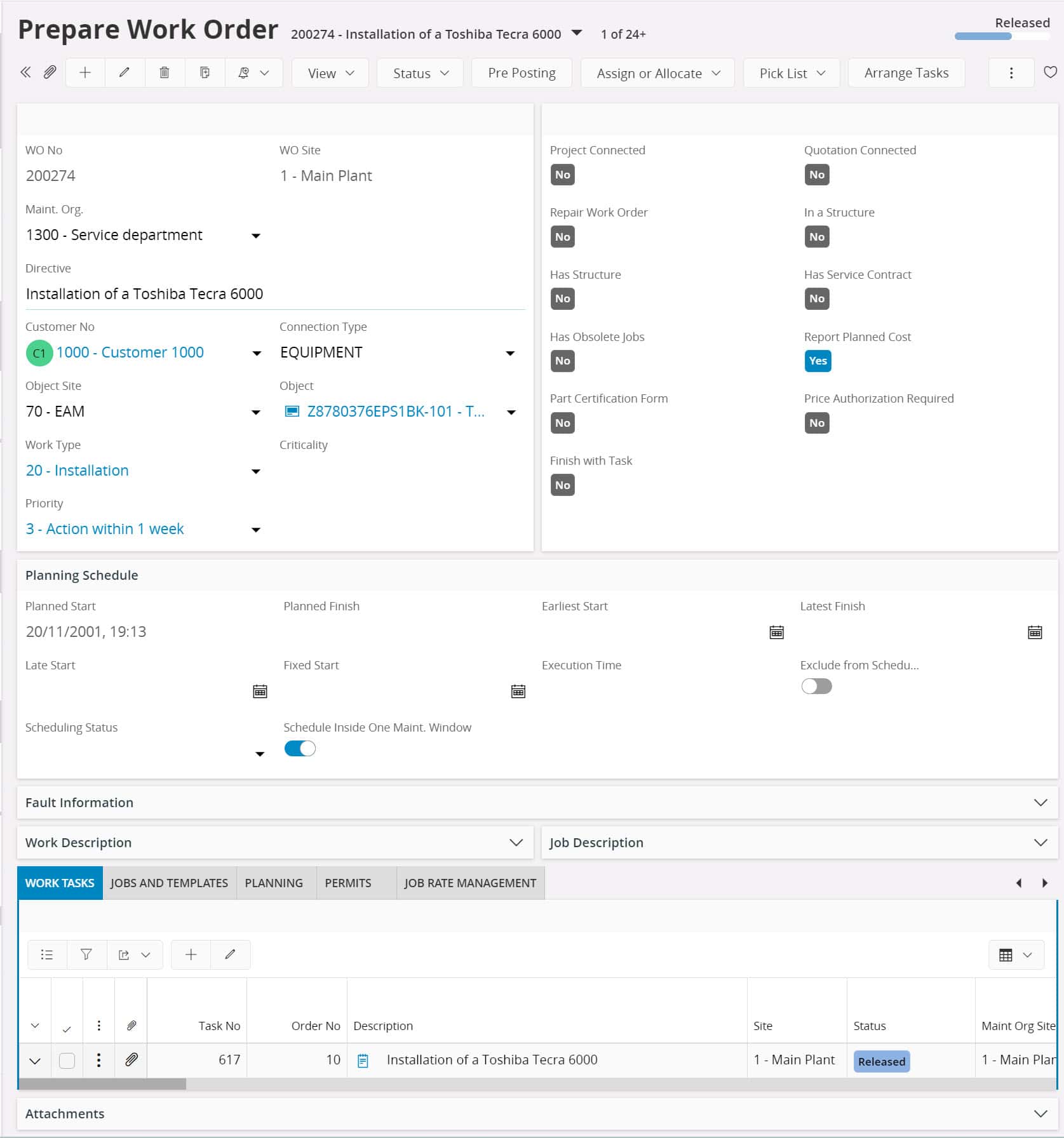The height and width of the screenshot is (1138, 1064).
Task: Click the pencil edit icon in top toolbar
Action: coord(125,72)
